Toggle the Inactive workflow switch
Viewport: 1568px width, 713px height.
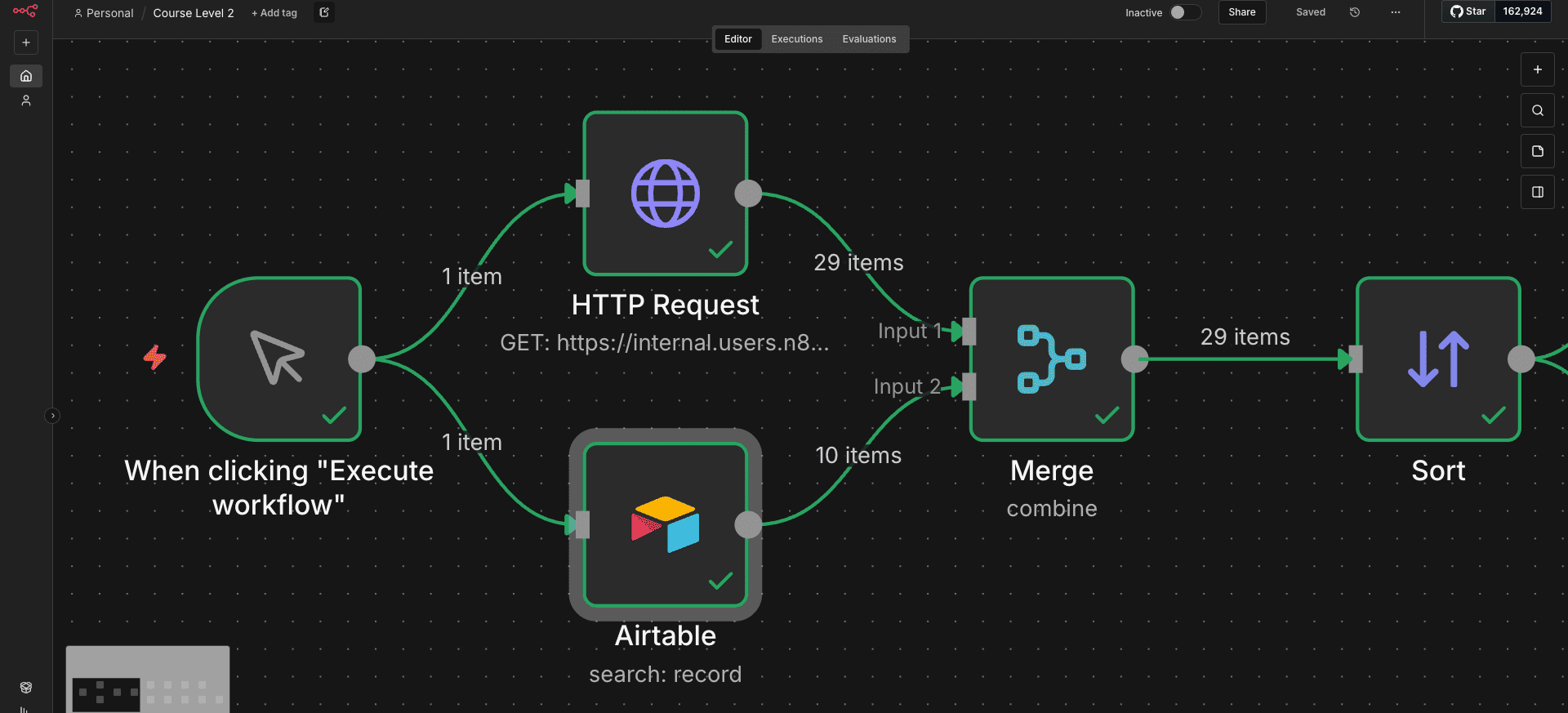click(x=1185, y=12)
